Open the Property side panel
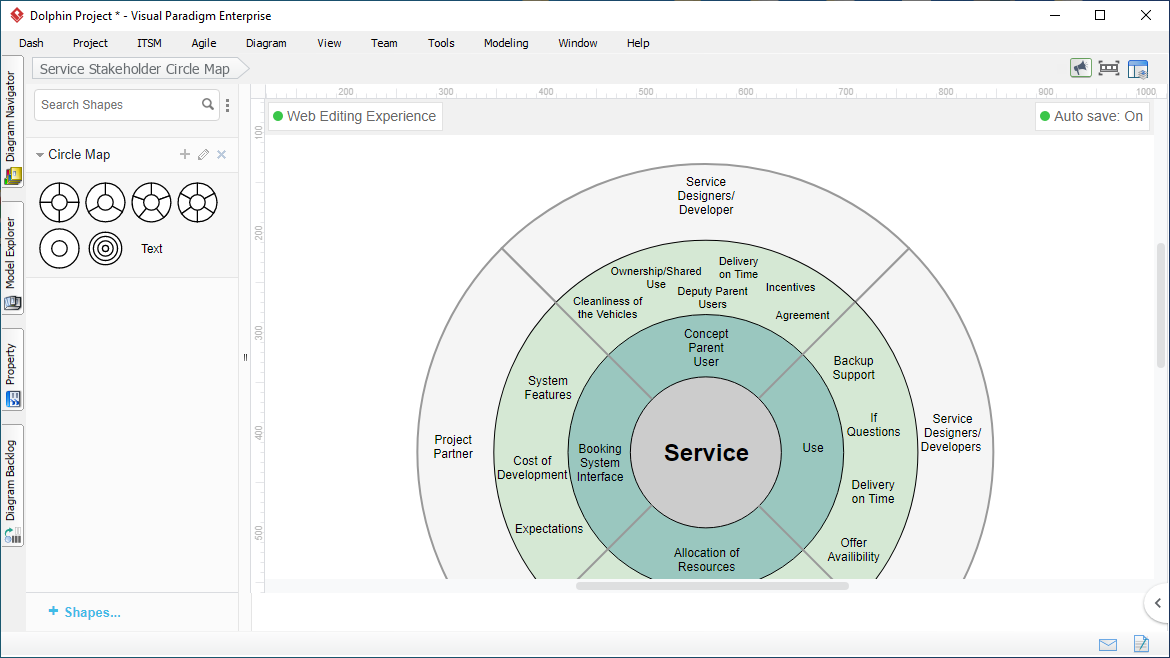Image resolution: width=1170 pixels, height=658 pixels. [12, 370]
